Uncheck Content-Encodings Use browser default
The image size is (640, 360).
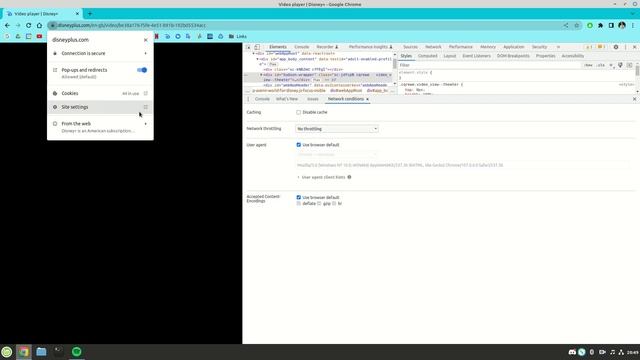[x=298, y=198]
